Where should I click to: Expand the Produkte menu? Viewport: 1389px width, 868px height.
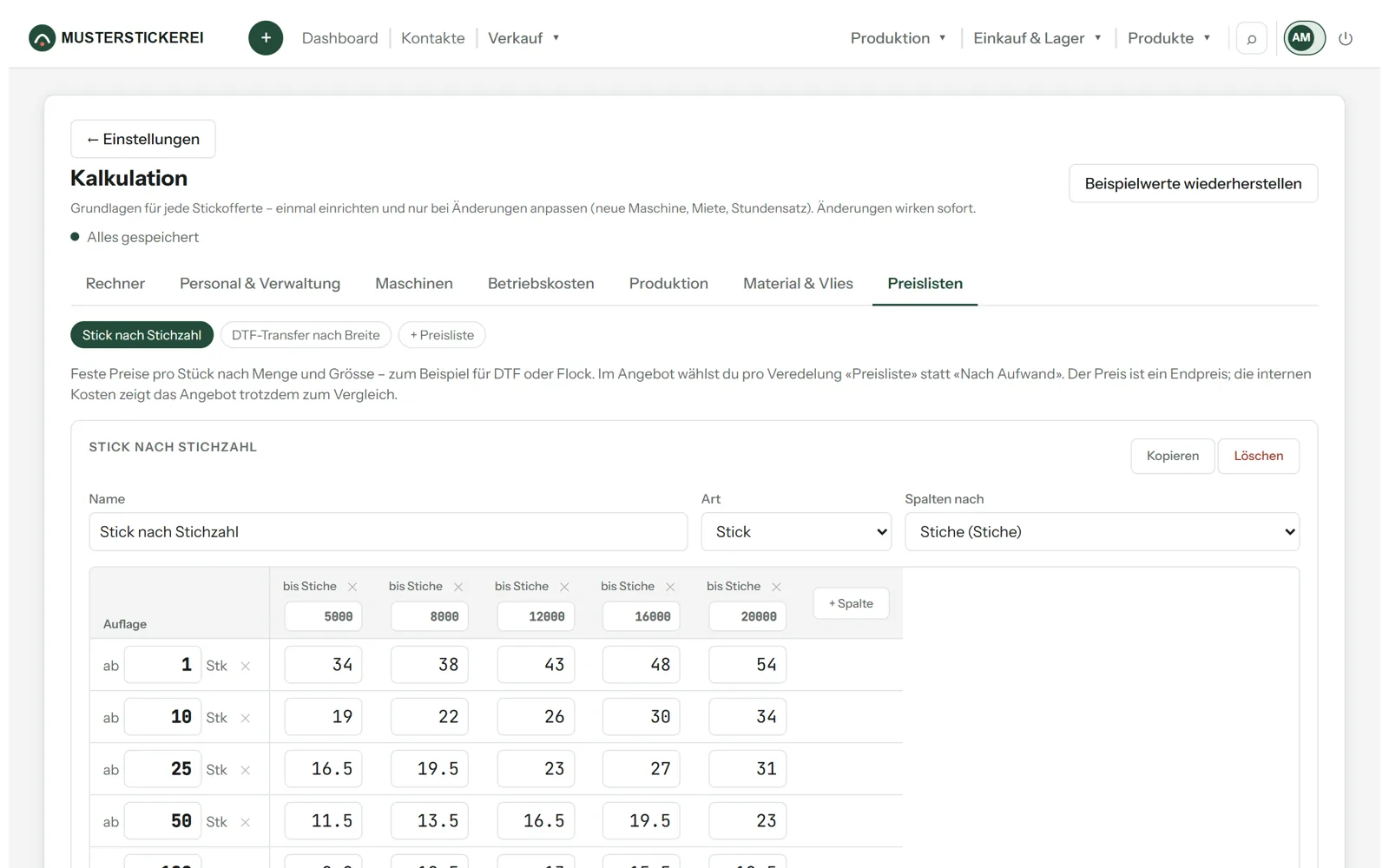(x=1168, y=38)
